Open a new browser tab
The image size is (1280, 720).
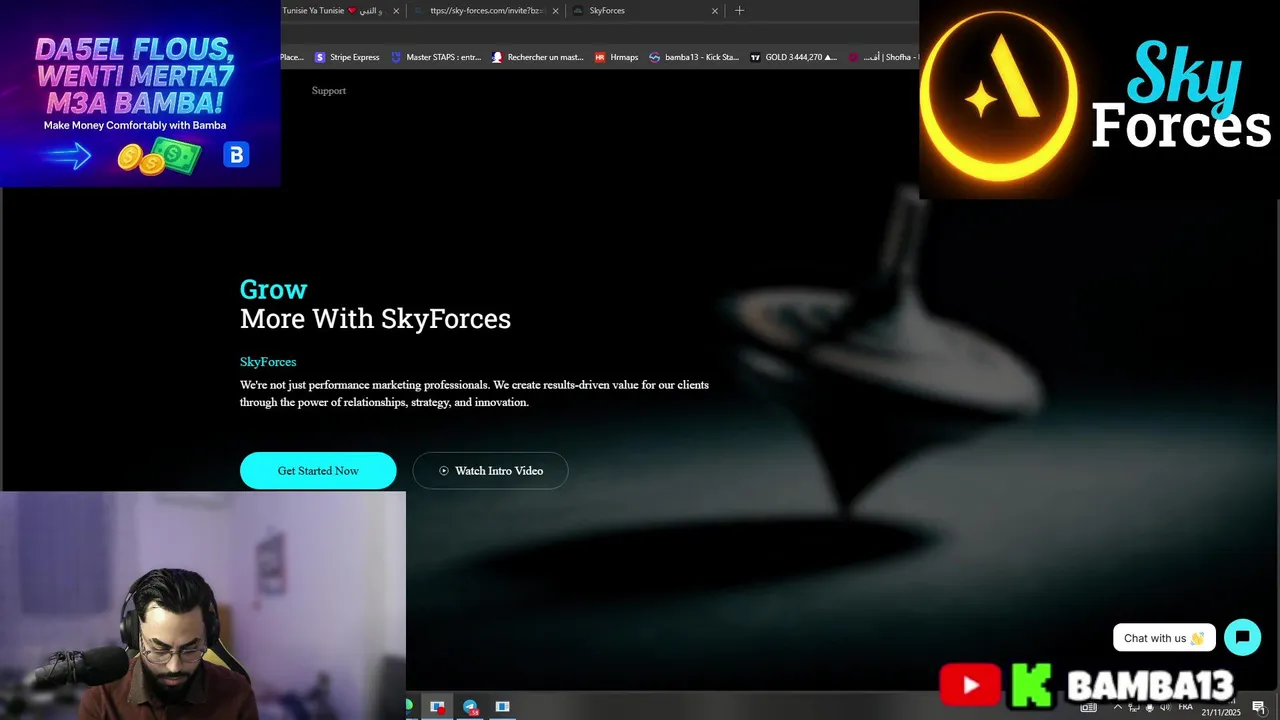pyautogui.click(x=740, y=11)
